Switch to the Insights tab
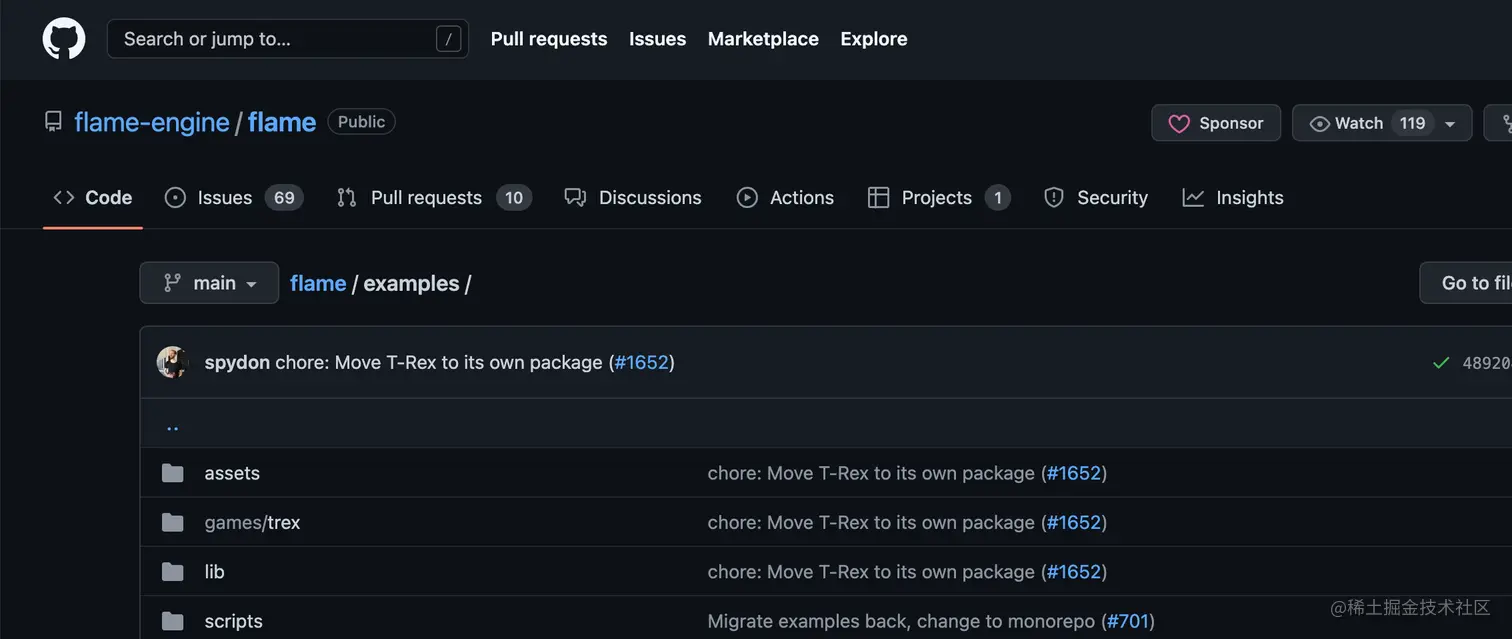 click(x=1232, y=197)
